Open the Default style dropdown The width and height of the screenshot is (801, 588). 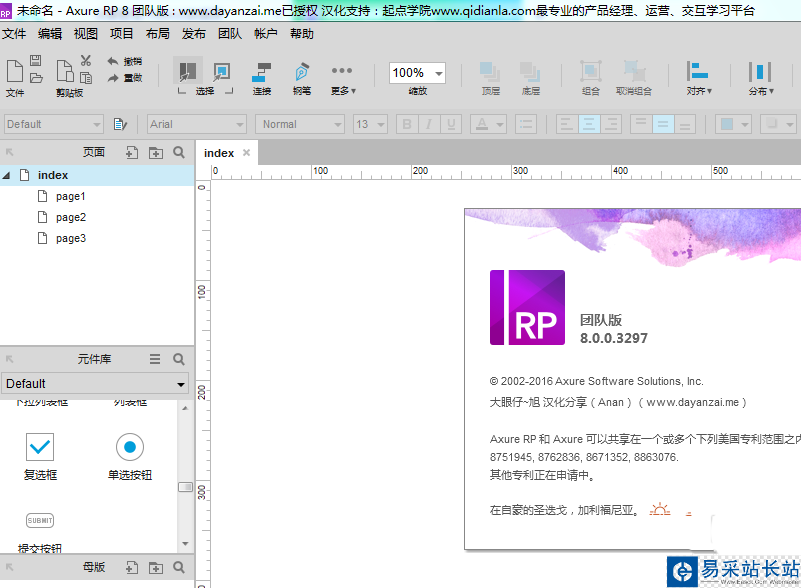click(54, 124)
